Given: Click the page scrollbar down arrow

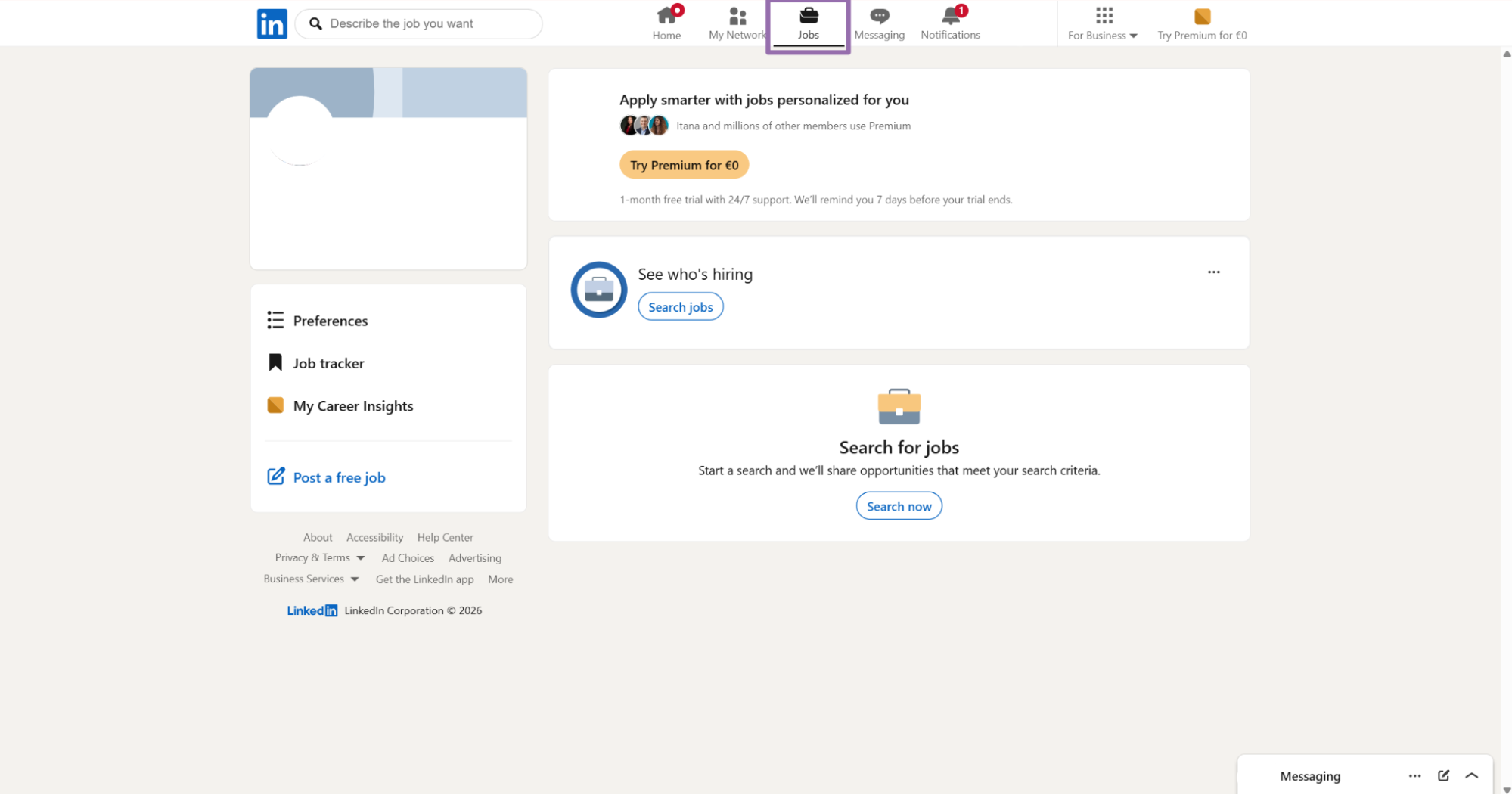Looking at the screenshot, I should coord(1506,789).
